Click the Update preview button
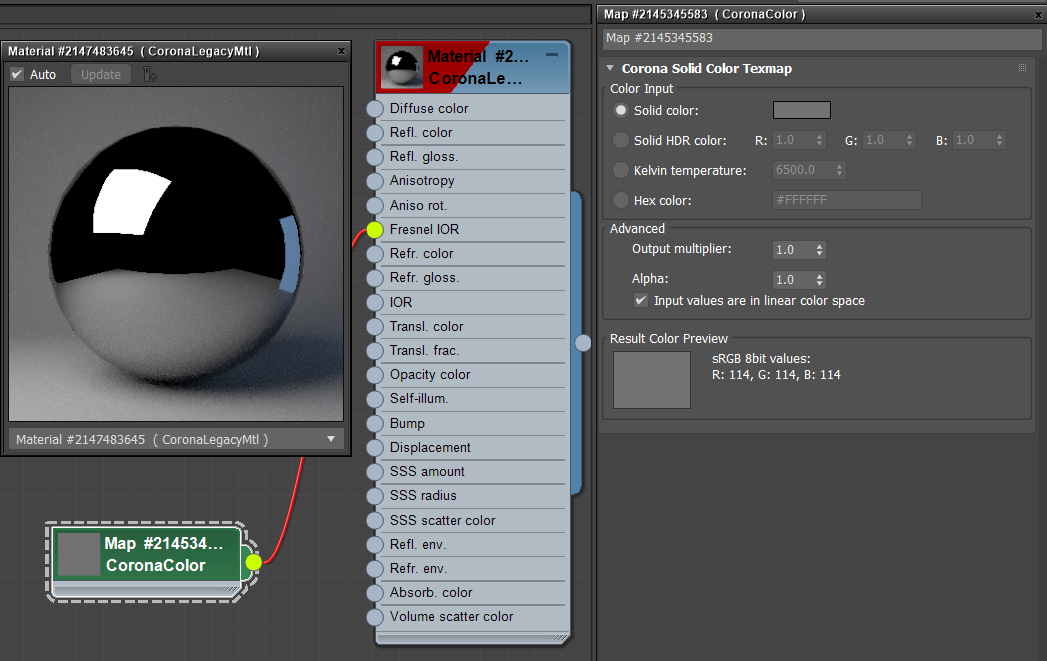1047x661 pixels. coord(101,74)
